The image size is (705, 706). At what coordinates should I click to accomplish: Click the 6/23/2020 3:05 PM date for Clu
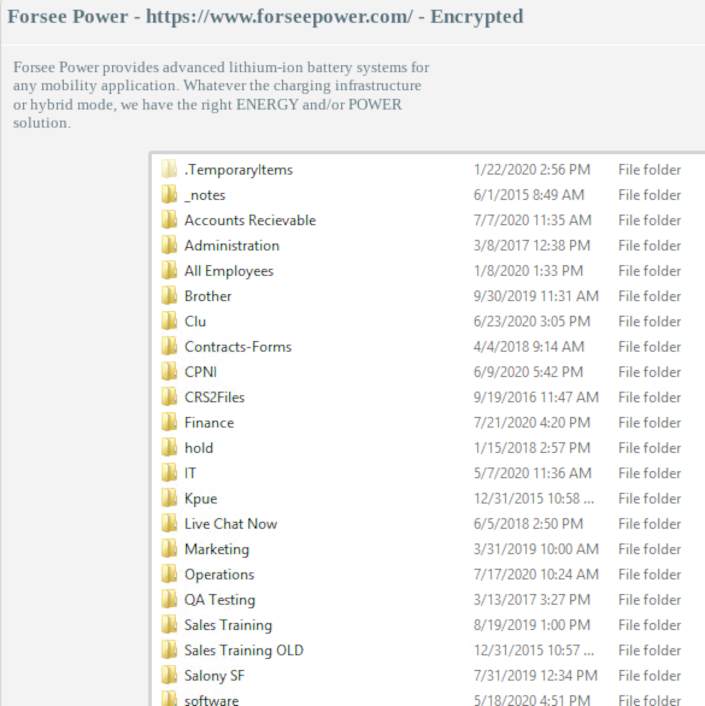[531, 322]
